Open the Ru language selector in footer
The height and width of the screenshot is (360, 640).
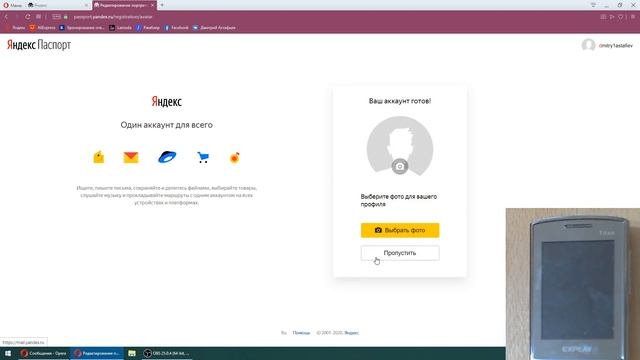(284, 333)
